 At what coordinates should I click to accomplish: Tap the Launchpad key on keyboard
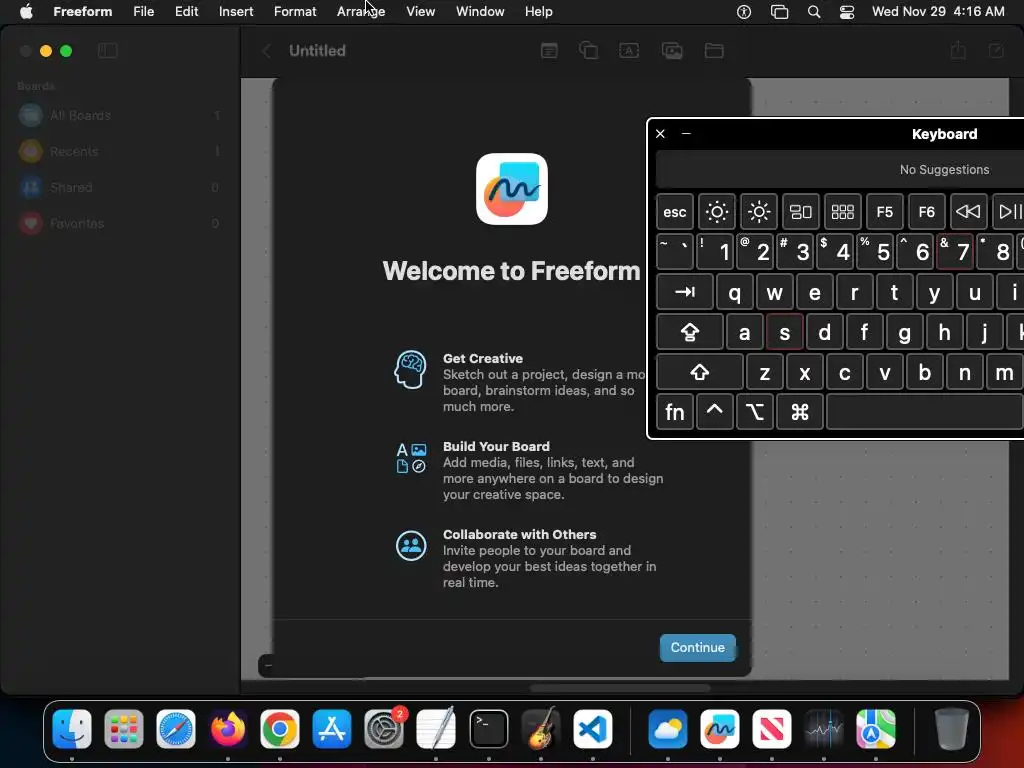(x=842, y=212)
